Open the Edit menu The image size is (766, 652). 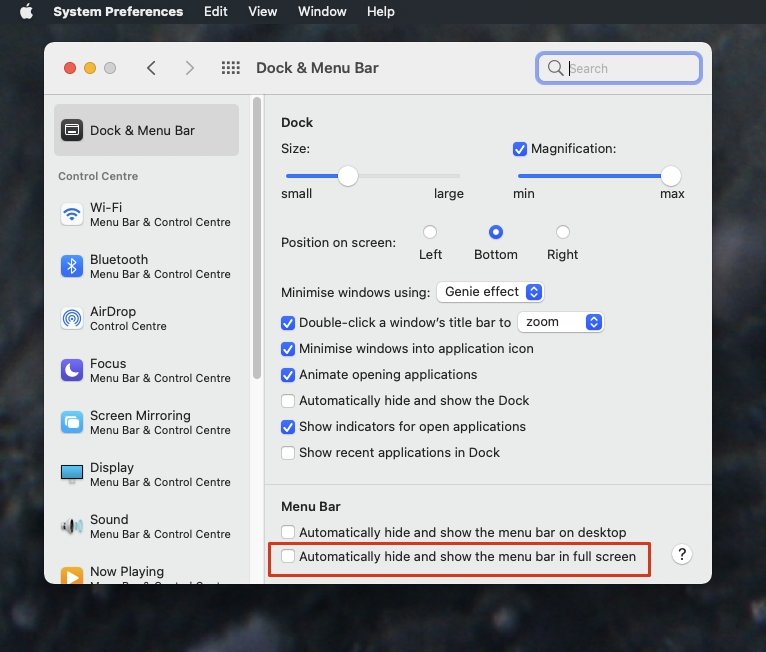point(215,11)
